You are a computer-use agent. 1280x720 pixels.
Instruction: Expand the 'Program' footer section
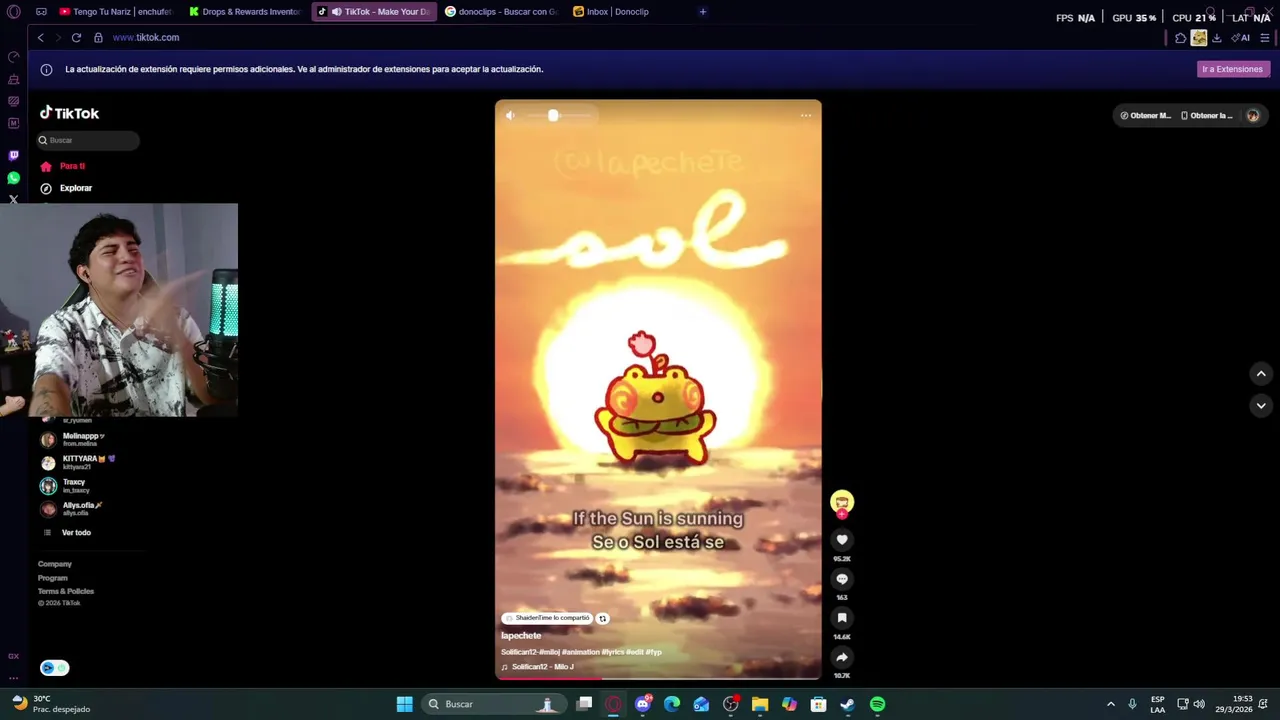[x=53, y=578]
